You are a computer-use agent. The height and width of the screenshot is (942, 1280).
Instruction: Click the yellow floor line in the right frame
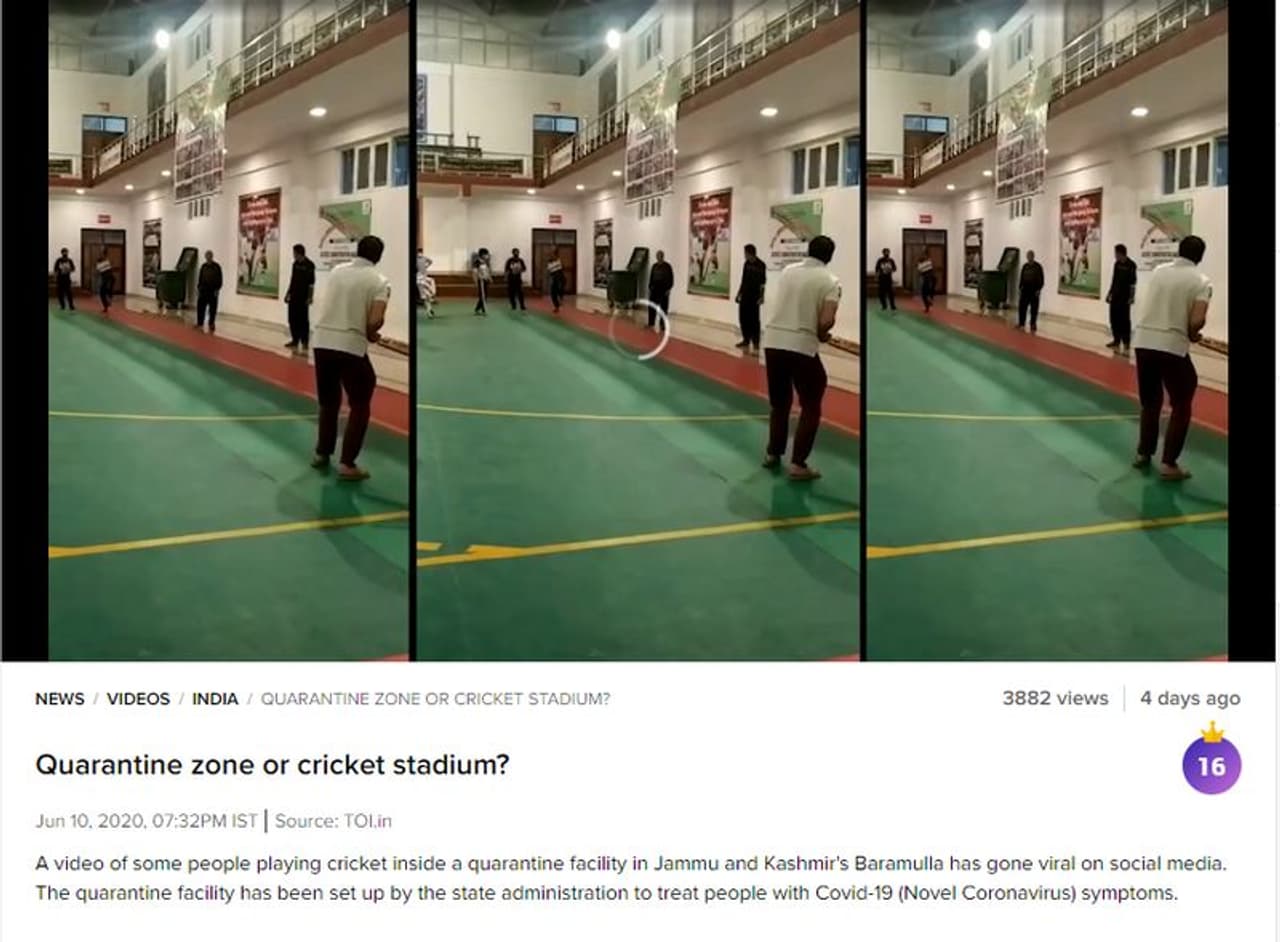click(x=1047, y=534)
